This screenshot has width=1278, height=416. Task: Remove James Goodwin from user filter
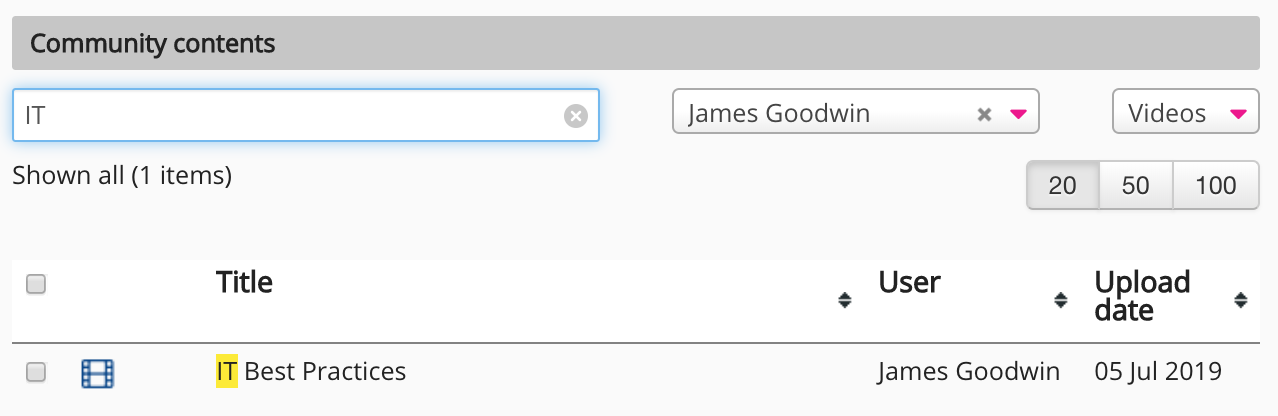(x=984, y=115)
